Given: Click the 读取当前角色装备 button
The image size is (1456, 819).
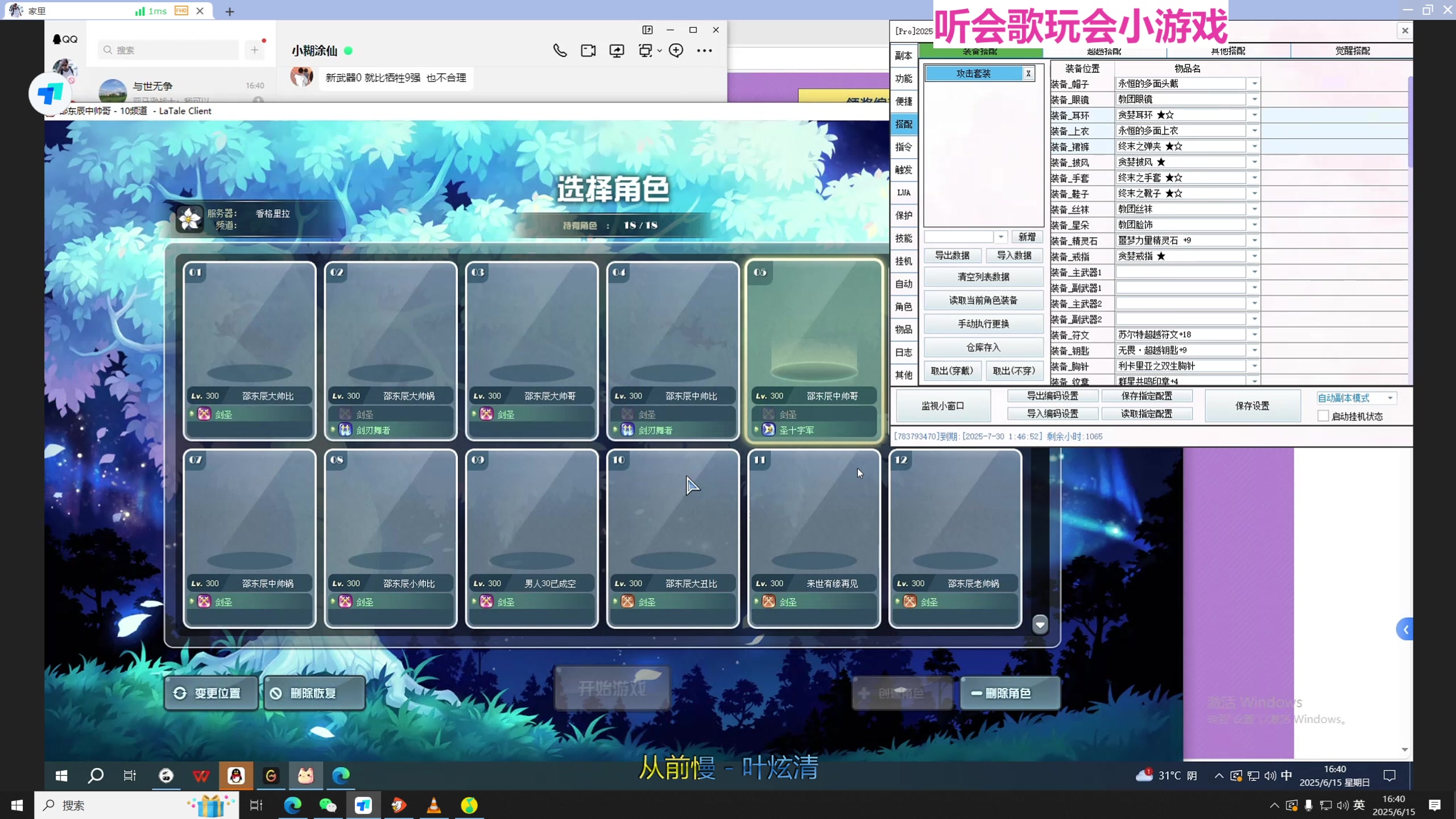Looking at the screenshot, I should pyautogui.click(x=983, y=300).
